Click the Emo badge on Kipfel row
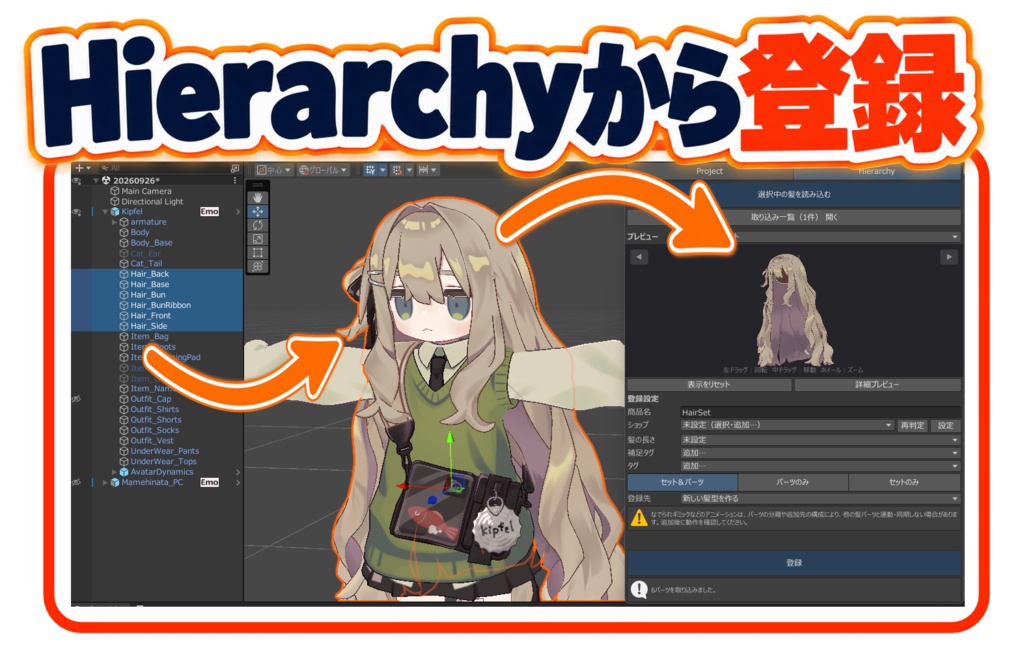The image size is (1024, 651). pyautogui.click(x=209, y=212)
